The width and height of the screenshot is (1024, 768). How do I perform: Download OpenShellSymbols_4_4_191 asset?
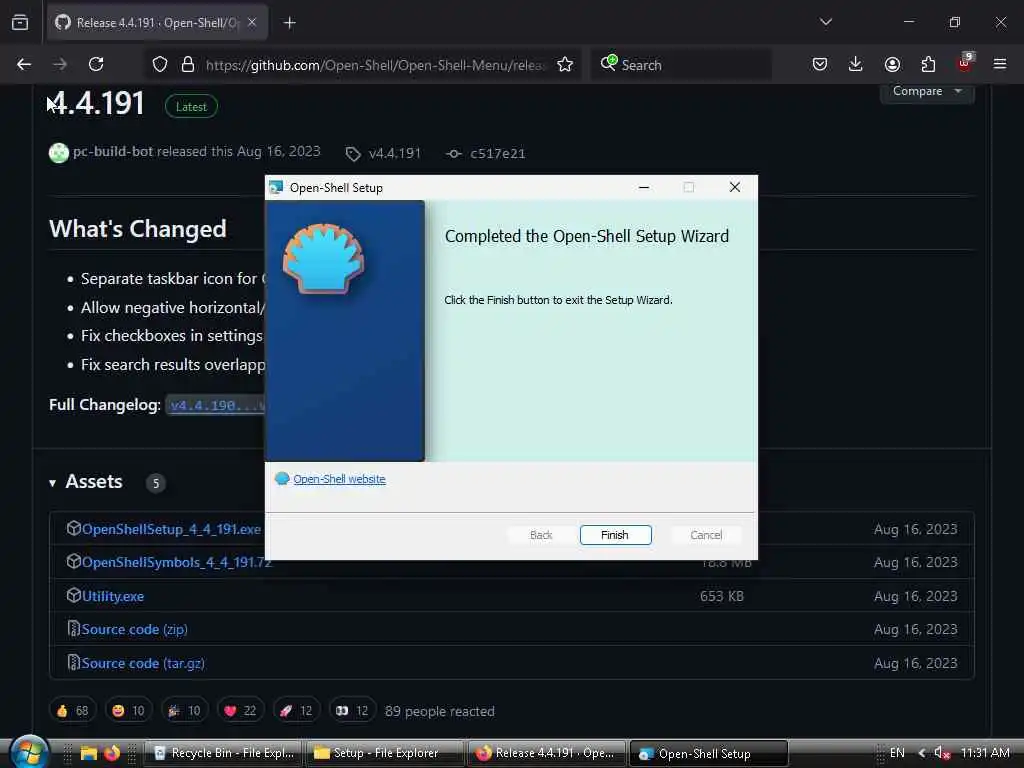(x=176, y=562)
